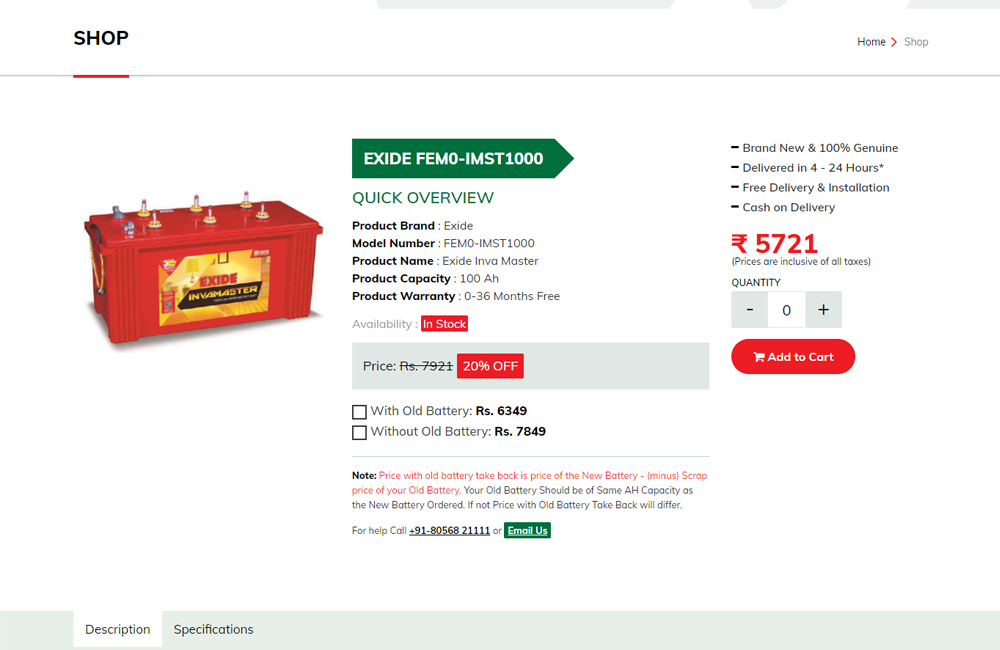Click the breadcrumb arrow between Home and Shop
The image size is (1000, 650).
point(894,42)
